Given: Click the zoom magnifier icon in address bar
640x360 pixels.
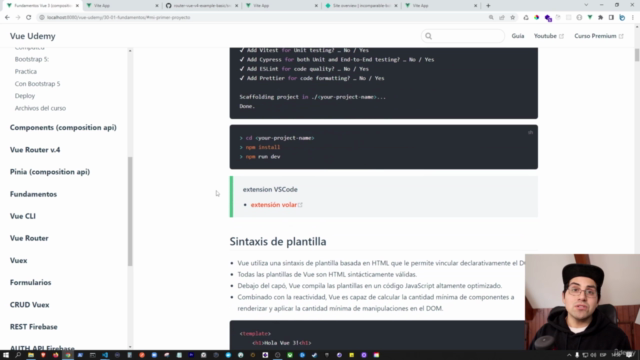Looking at the screenshot, I should [x=491, y=18].
